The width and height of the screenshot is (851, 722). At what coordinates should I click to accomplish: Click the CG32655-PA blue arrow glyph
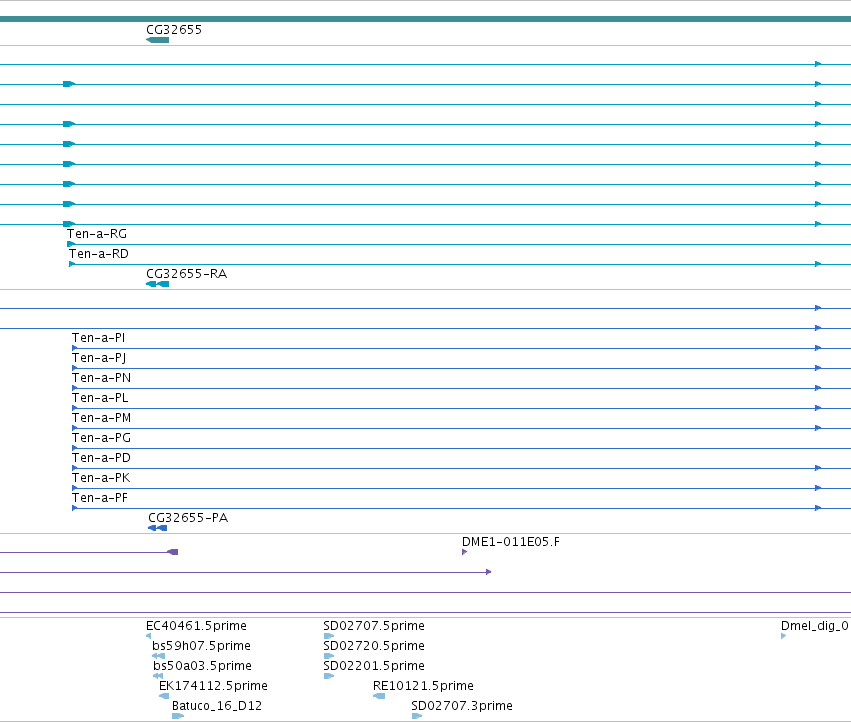pyautogui.click(x=157, y=529)
